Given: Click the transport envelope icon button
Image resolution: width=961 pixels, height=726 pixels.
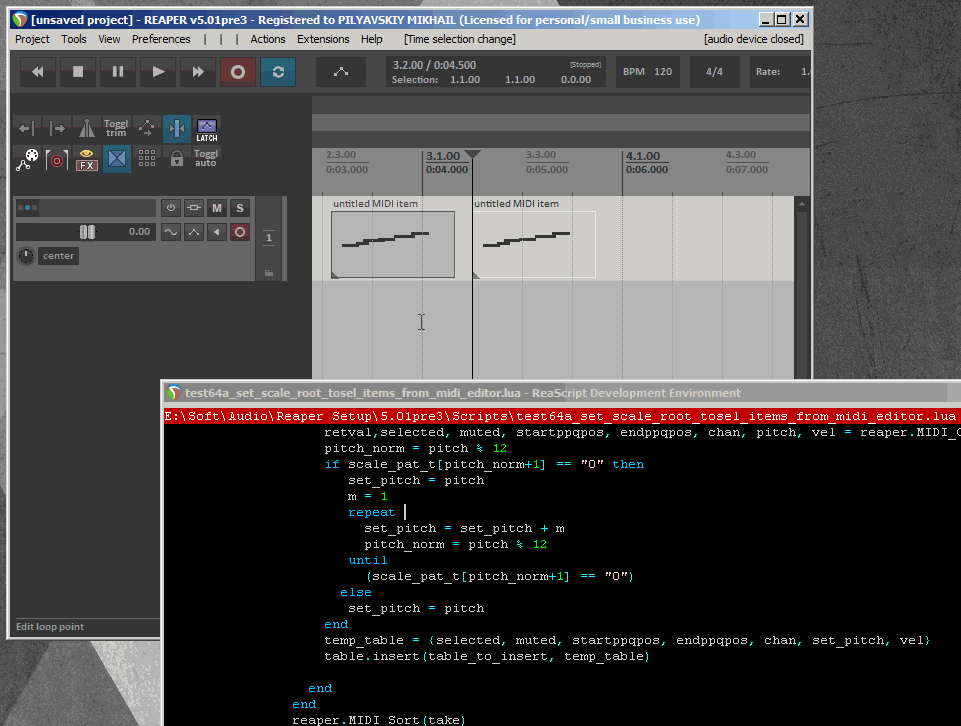Looking at the screenshot, I should (341, 72).
